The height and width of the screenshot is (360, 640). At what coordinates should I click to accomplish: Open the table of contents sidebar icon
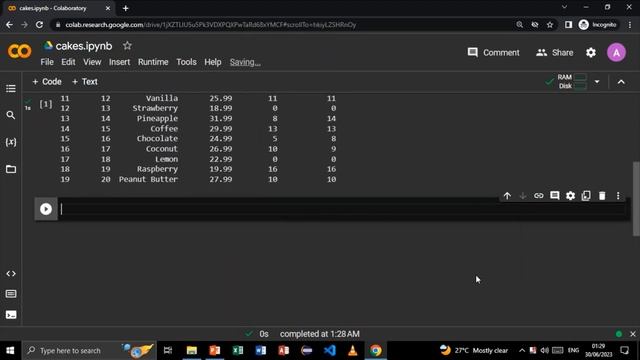point(11,89)
